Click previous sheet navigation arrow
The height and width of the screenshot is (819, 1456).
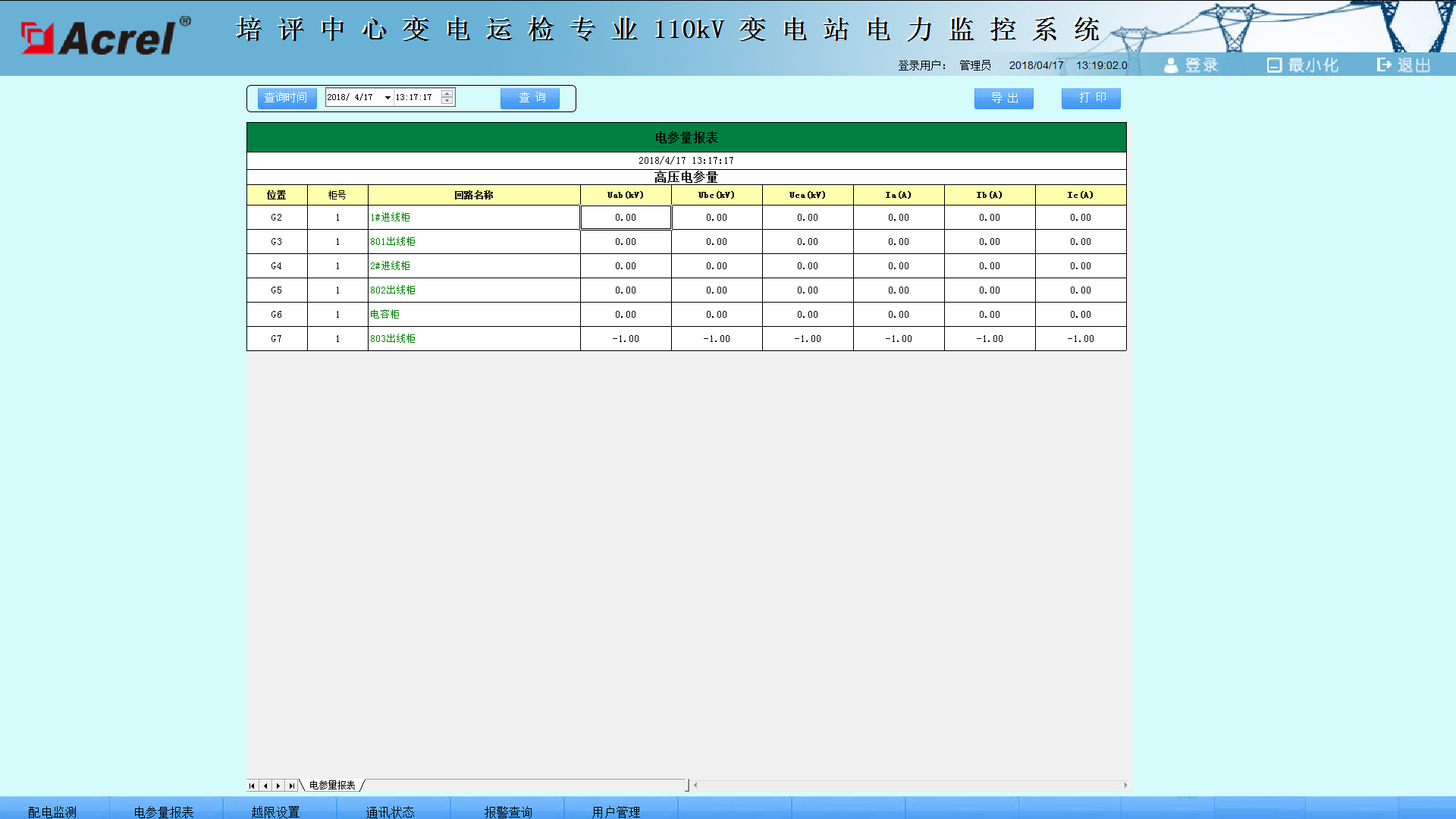click(x=265, y=786)
